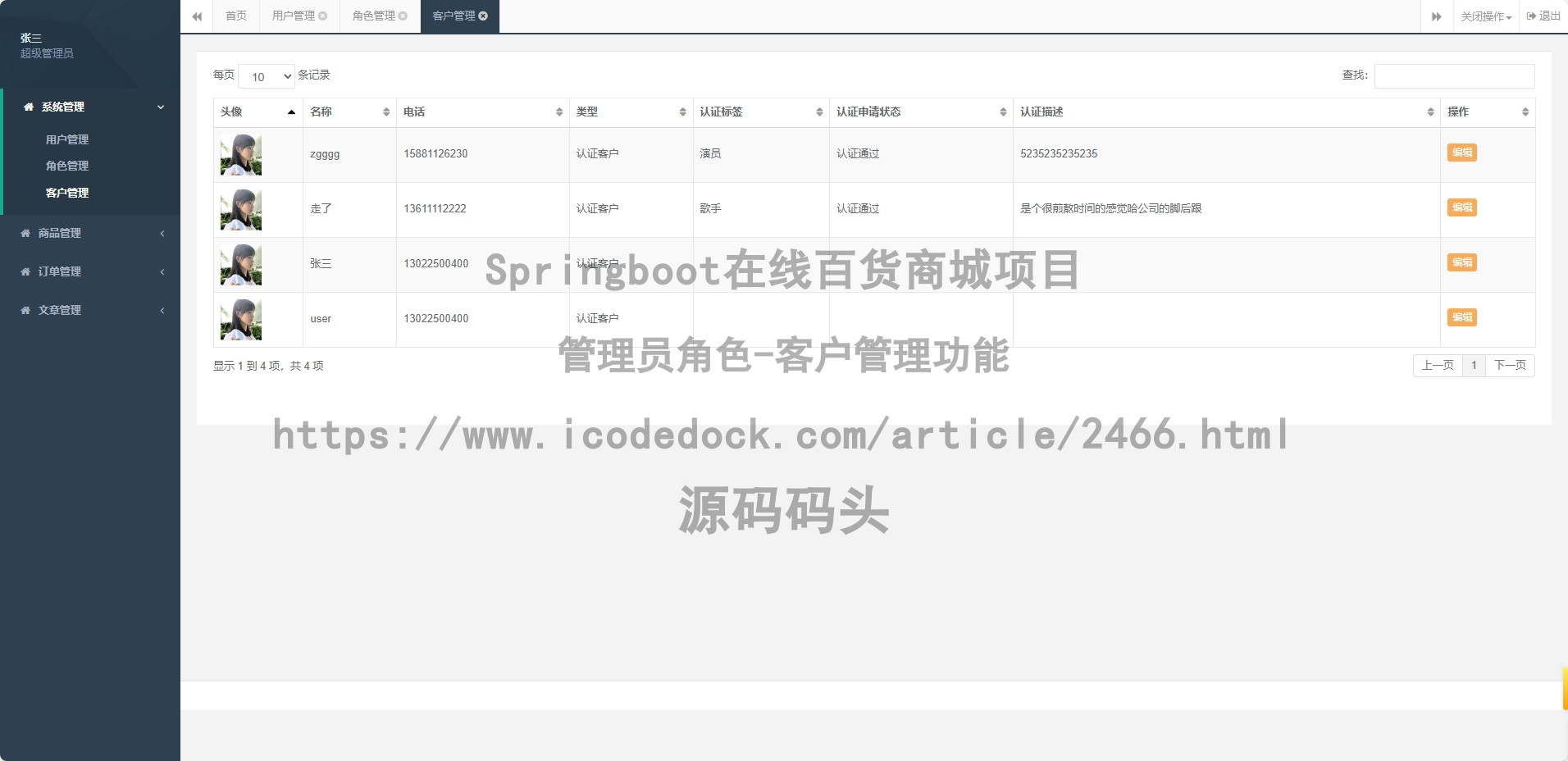
Task: Open the 首页 tab
Action: pyautogui.click(x=236, y=16)
